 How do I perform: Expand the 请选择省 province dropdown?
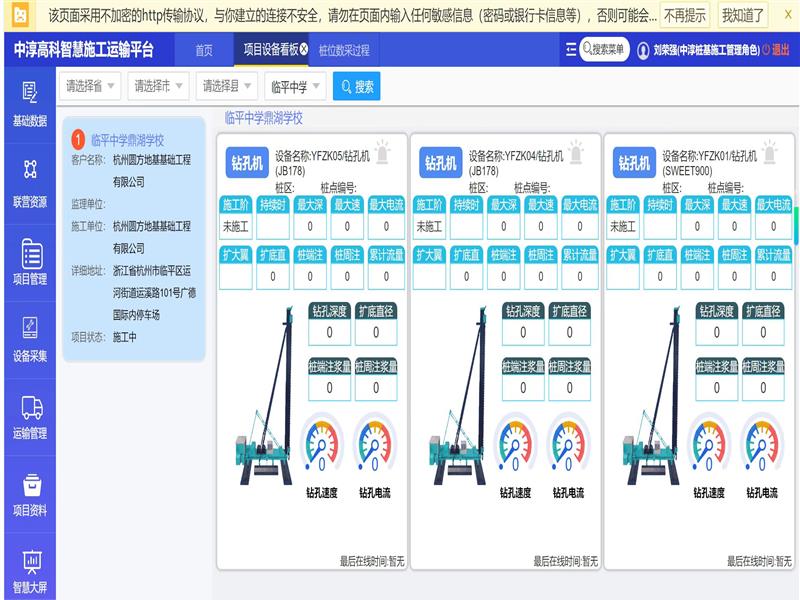(91, 87)
